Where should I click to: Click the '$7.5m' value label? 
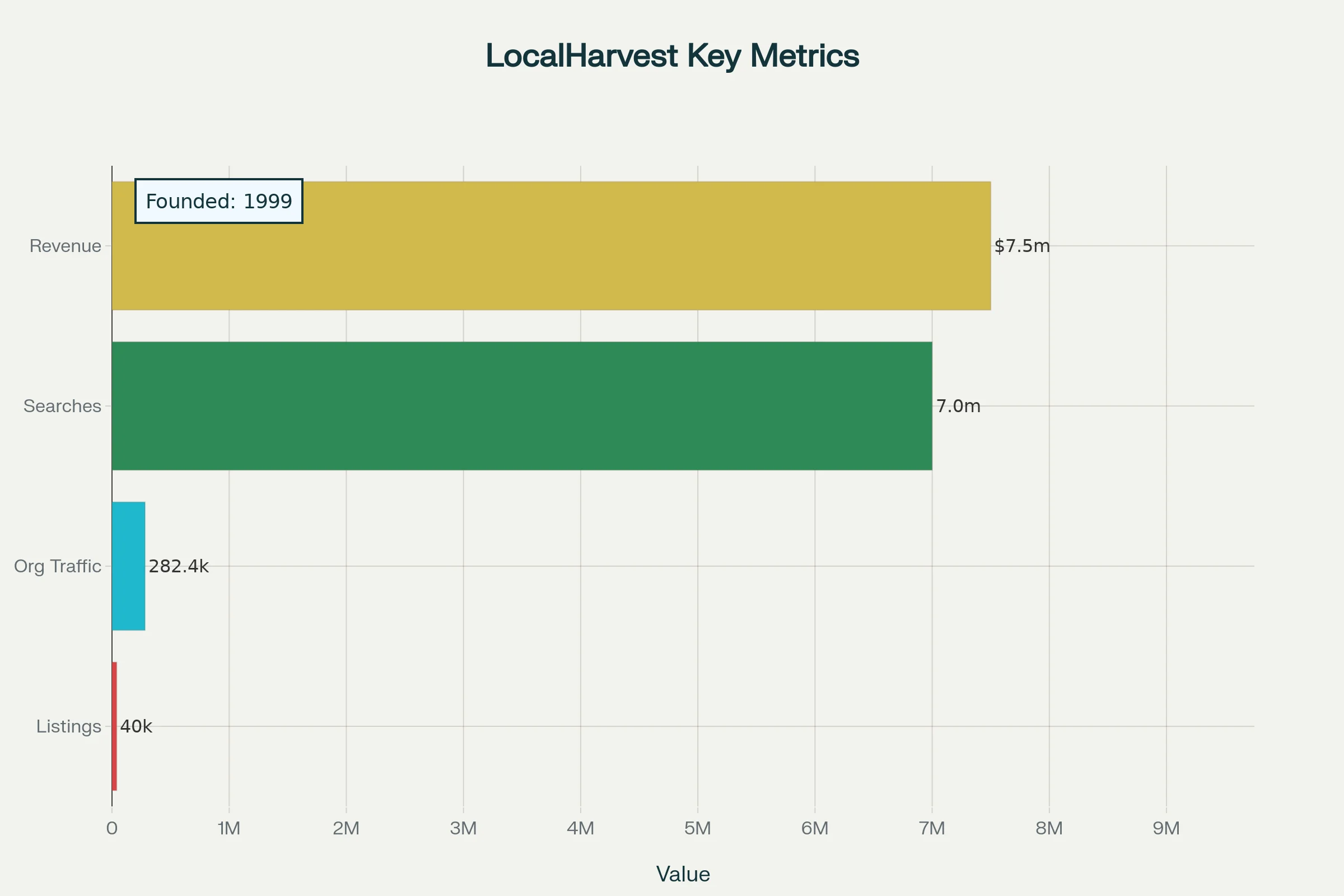click(1023, 246)
